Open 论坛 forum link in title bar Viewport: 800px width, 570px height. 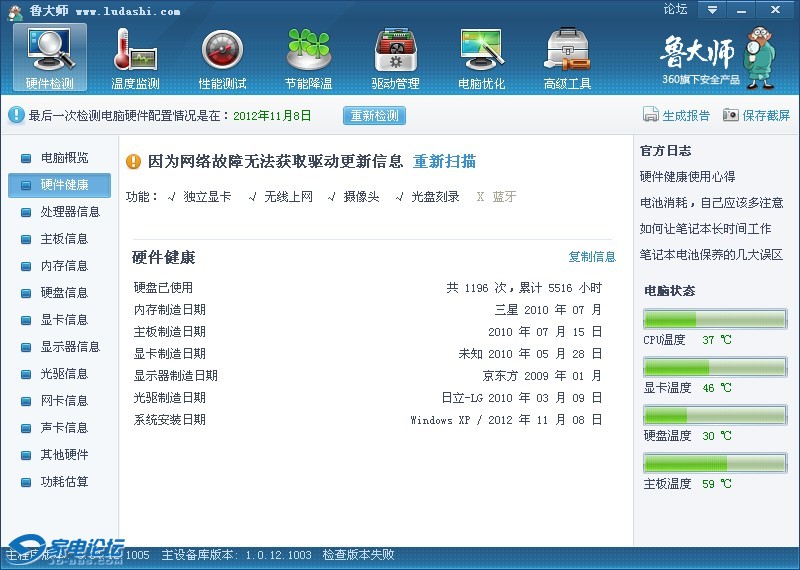pos(675,10)
